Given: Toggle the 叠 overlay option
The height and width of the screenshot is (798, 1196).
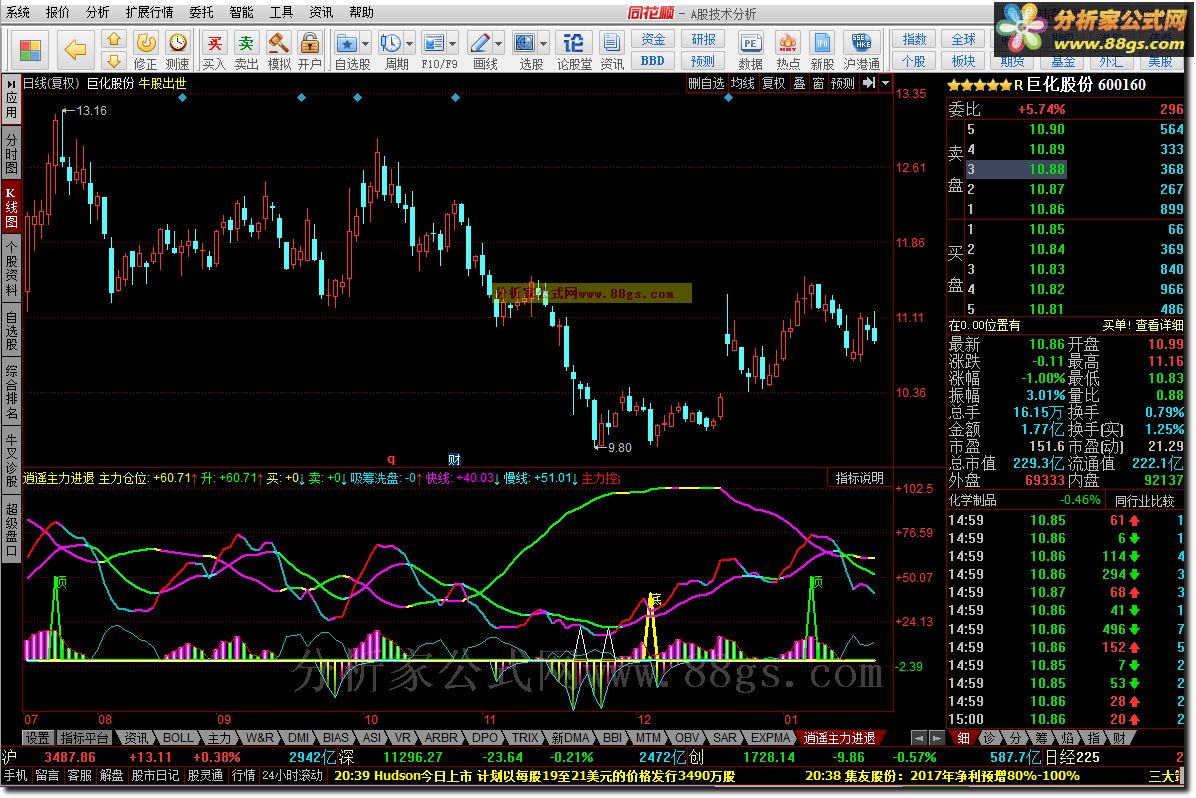Looking at the screenshot, I should point(799,83).
